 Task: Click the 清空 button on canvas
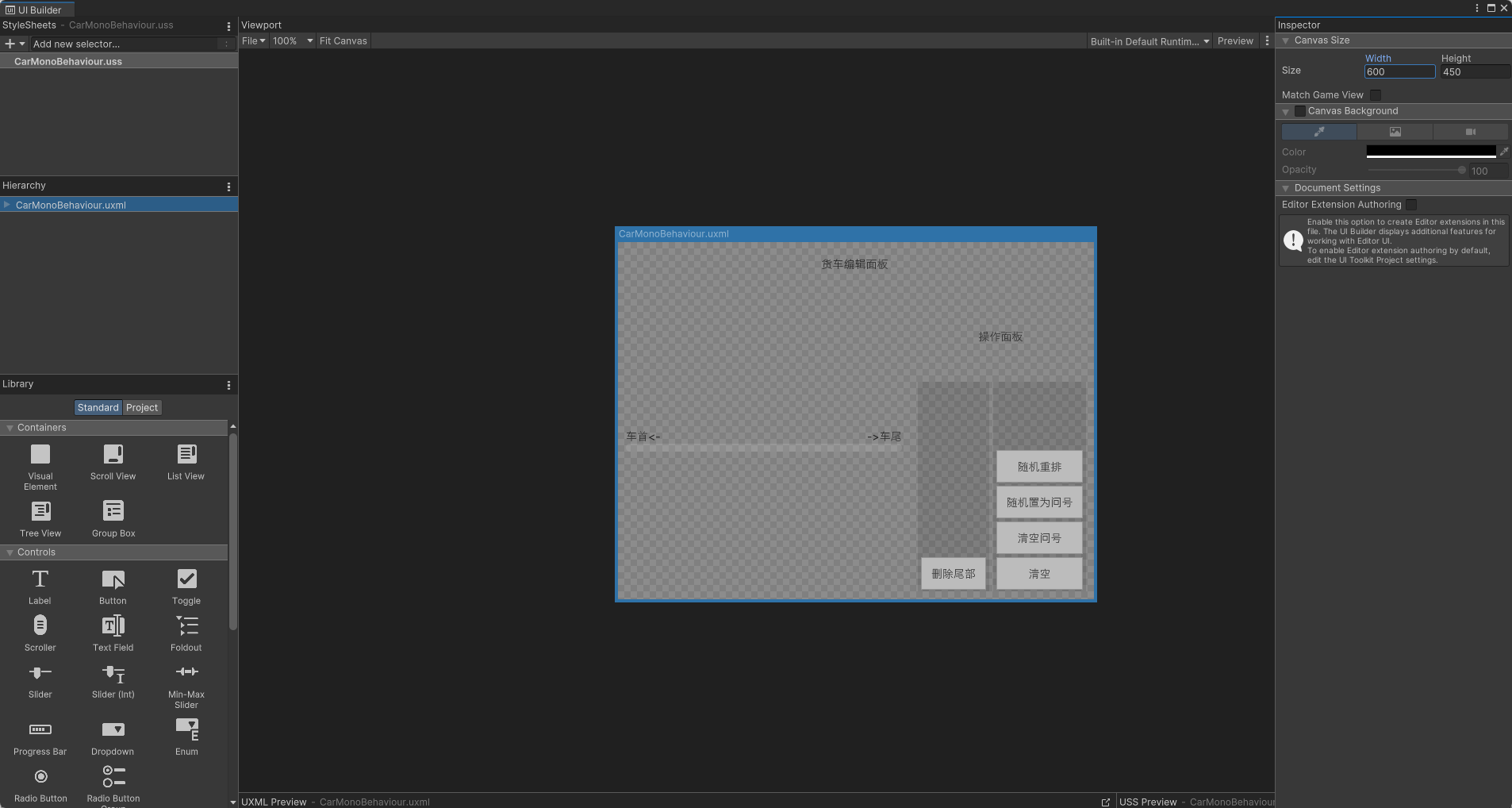tap(1039, 574)
